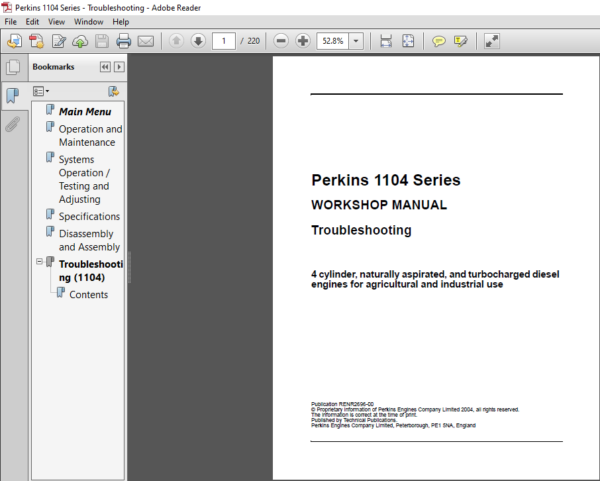This screenshot has width=600, height=481.
Task: Click the Bookmarks panel ribbon icon
Action: tap(13, 96)
